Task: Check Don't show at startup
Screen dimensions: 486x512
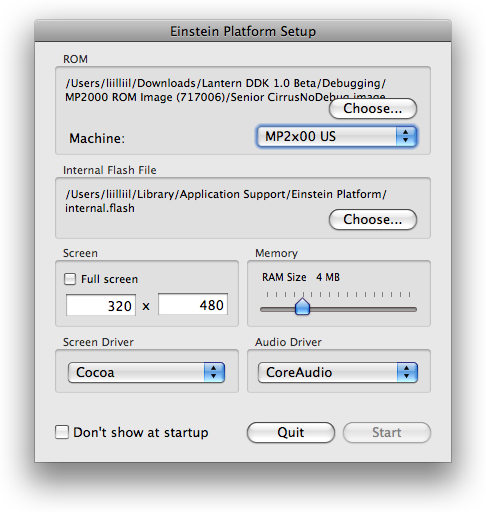Action: 62,432
